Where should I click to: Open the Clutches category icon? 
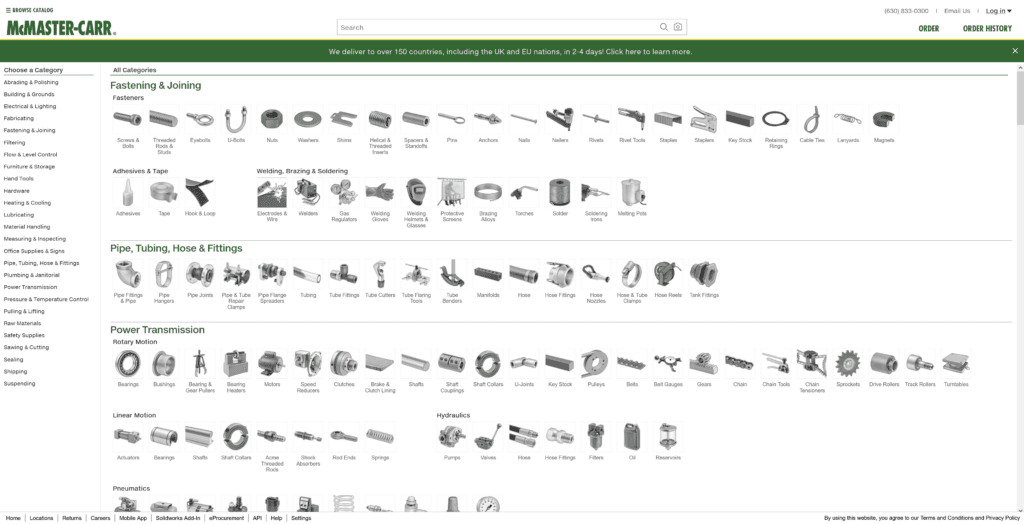click(344, 364)
